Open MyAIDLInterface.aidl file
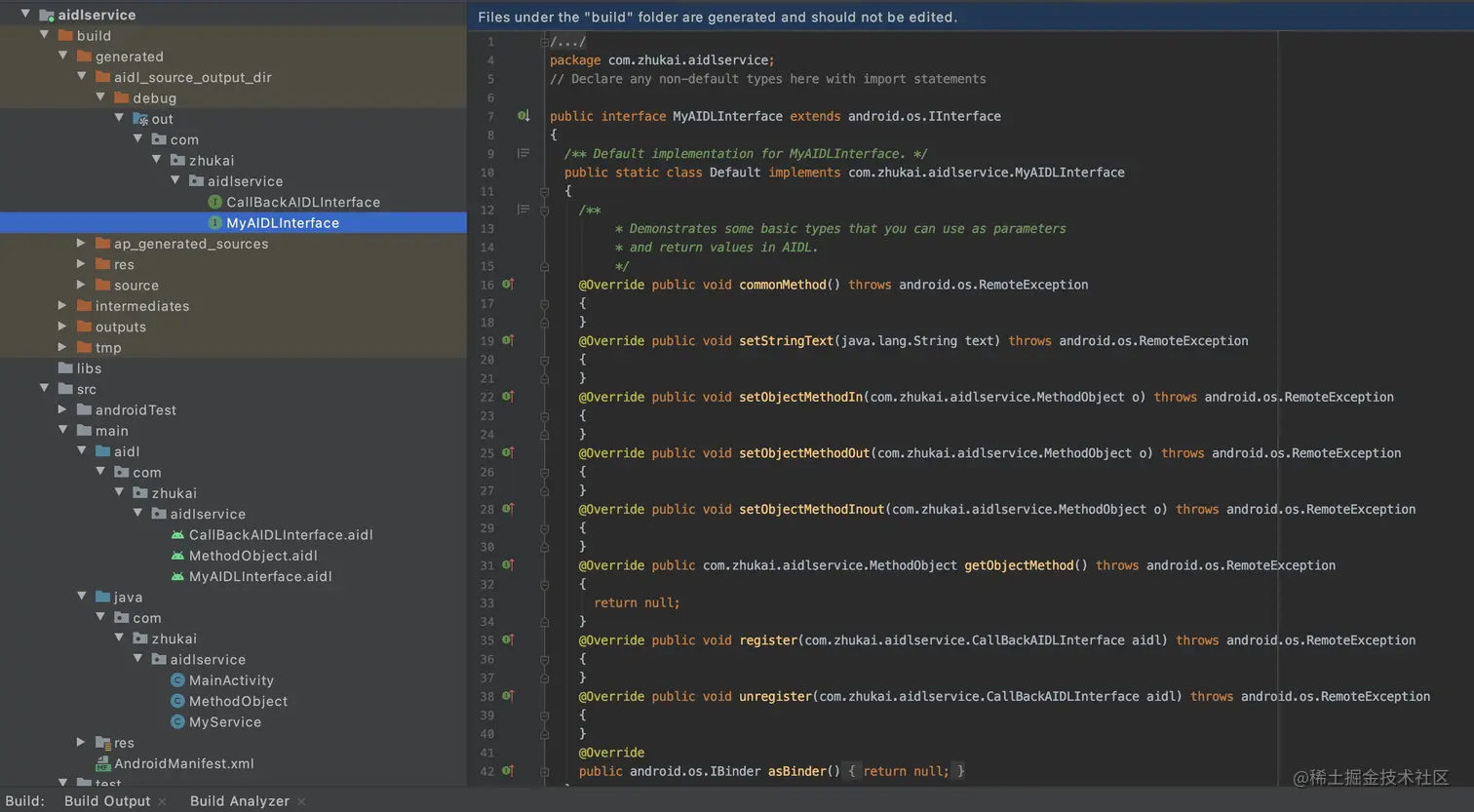1474x812 pixels. [x=260, y=576]
